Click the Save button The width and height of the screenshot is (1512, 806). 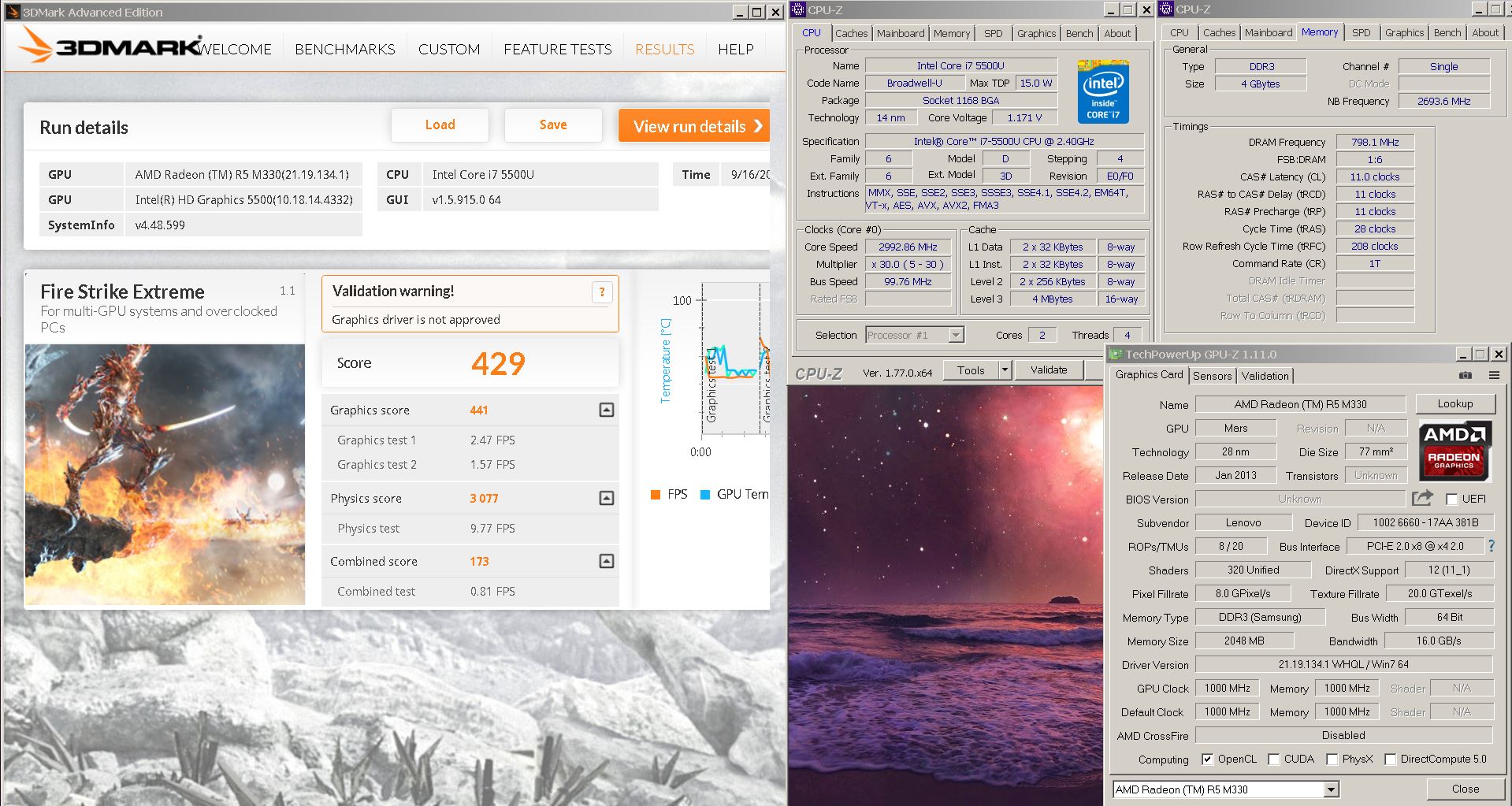pyautogui.click(x=553, y=125)
